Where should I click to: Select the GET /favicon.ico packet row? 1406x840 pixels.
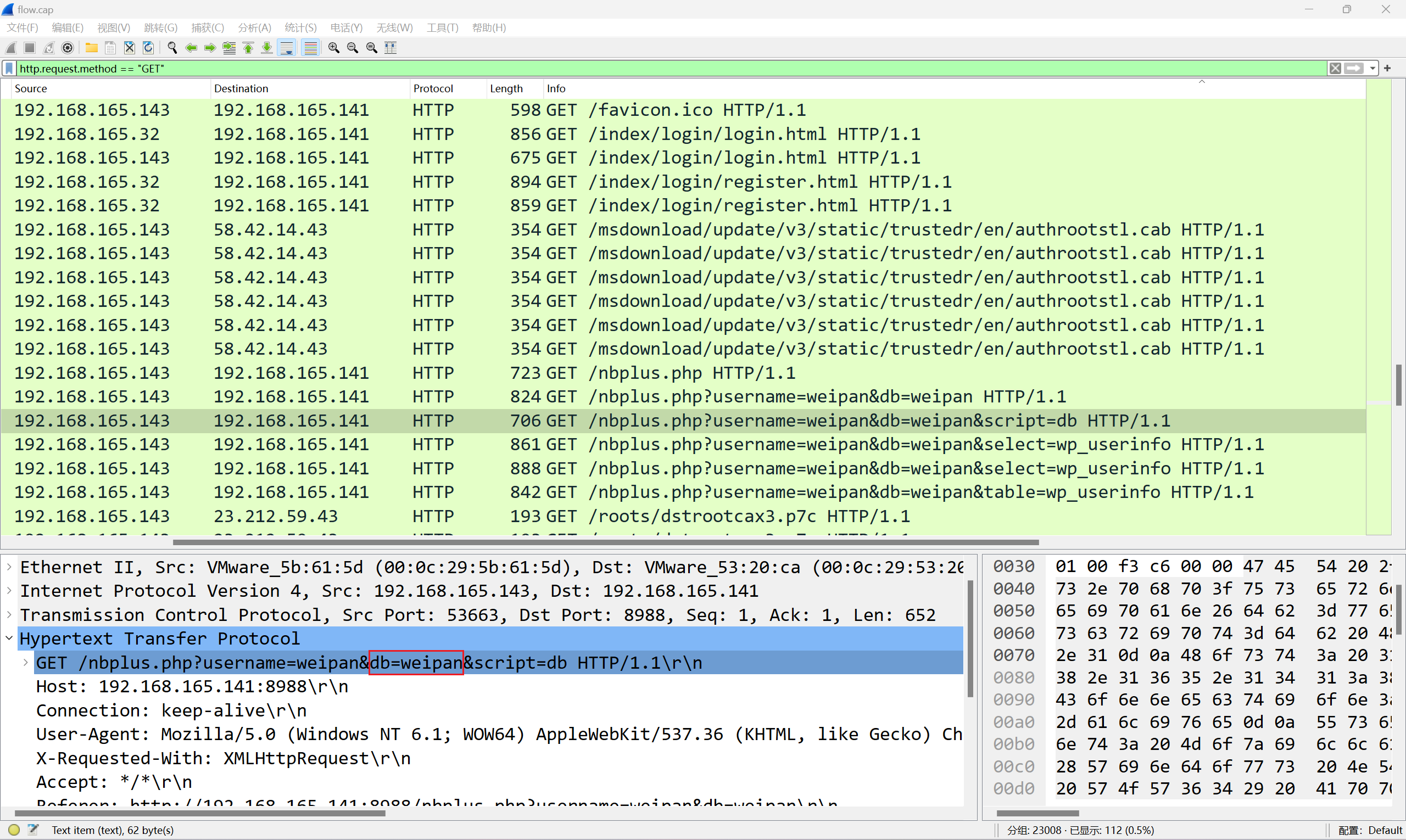tap(683, 110)
